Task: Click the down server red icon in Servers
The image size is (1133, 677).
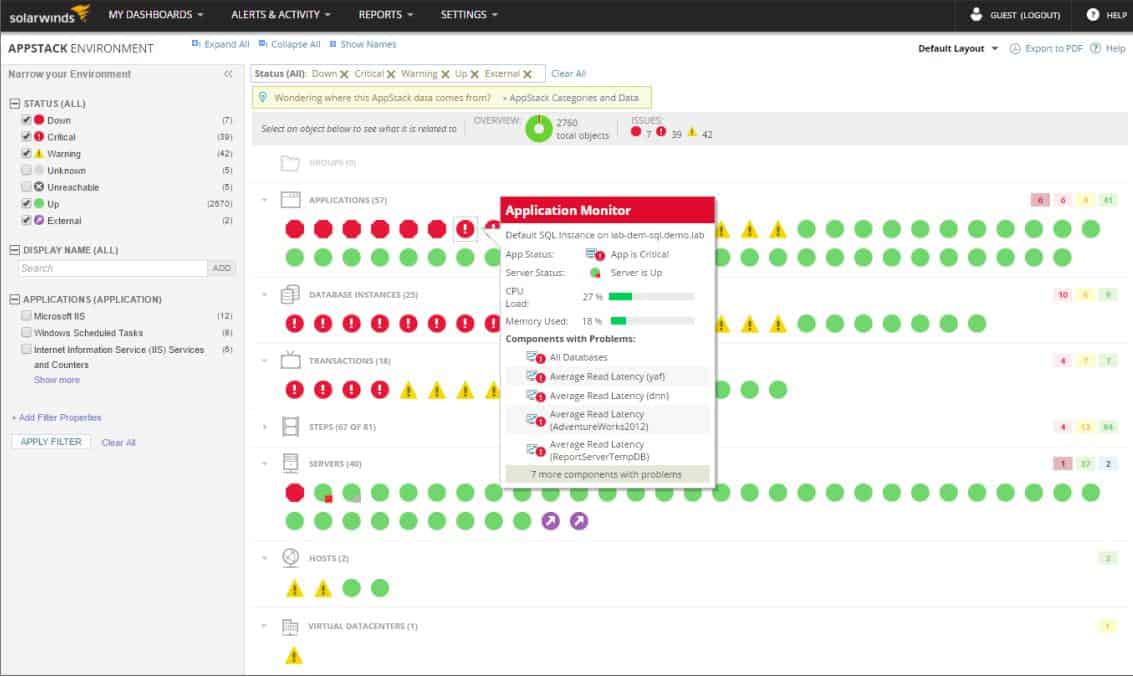Action: [295, 493]
